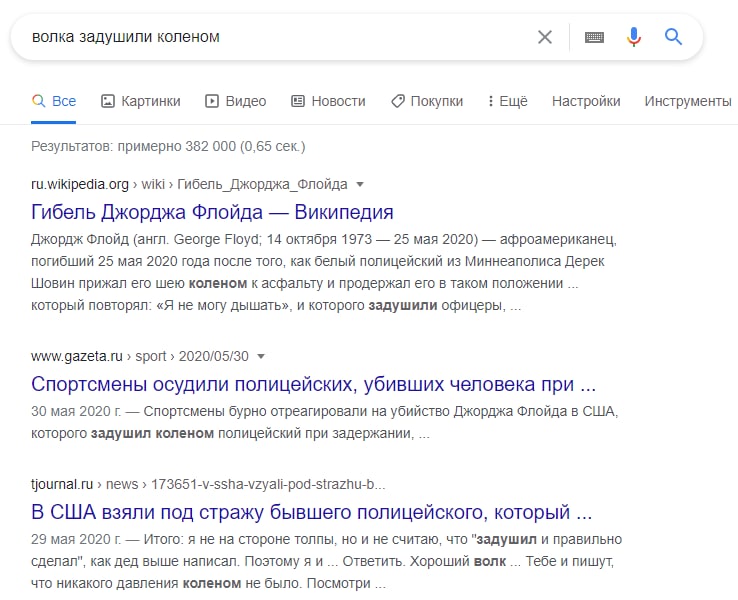Switch to the Новости tab

pyautogui.click(x=329, y=101)
